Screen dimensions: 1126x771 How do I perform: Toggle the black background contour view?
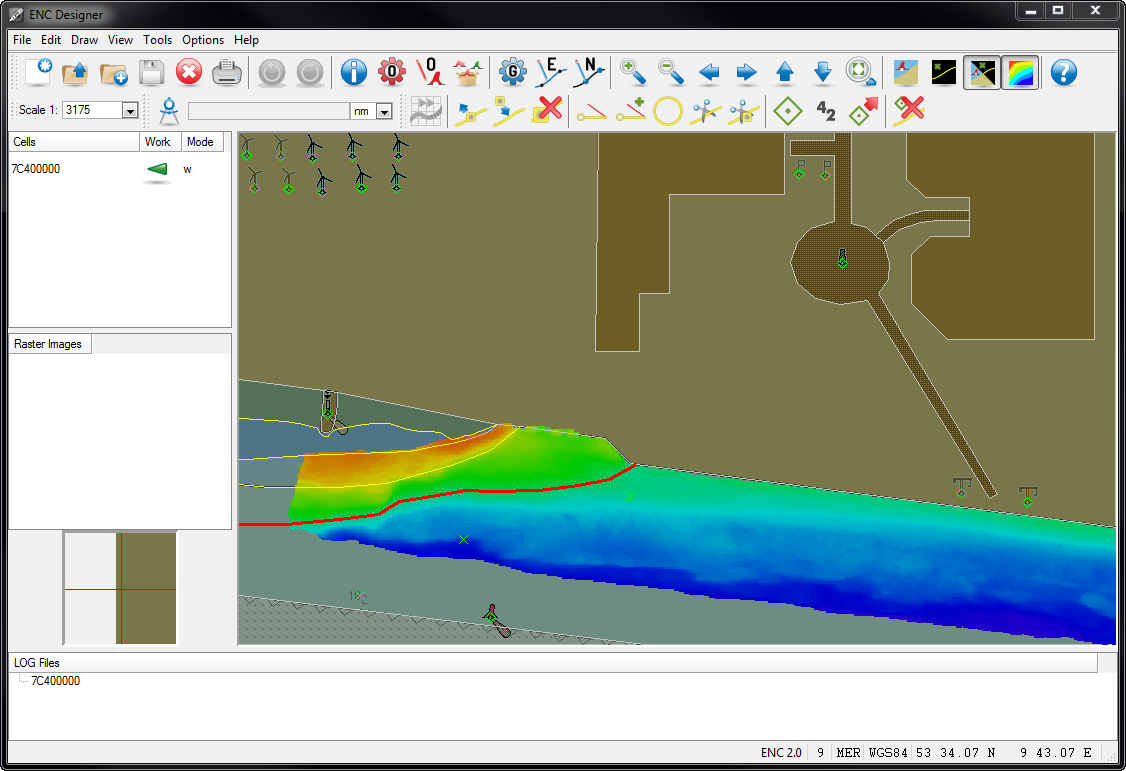[944, 72]
